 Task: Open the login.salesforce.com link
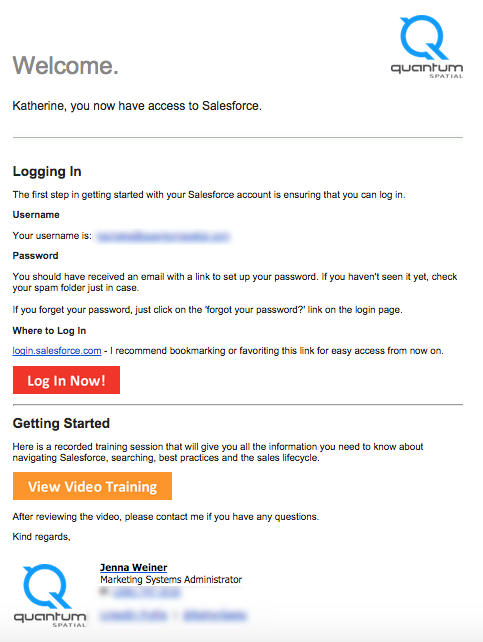pos(57,351)
